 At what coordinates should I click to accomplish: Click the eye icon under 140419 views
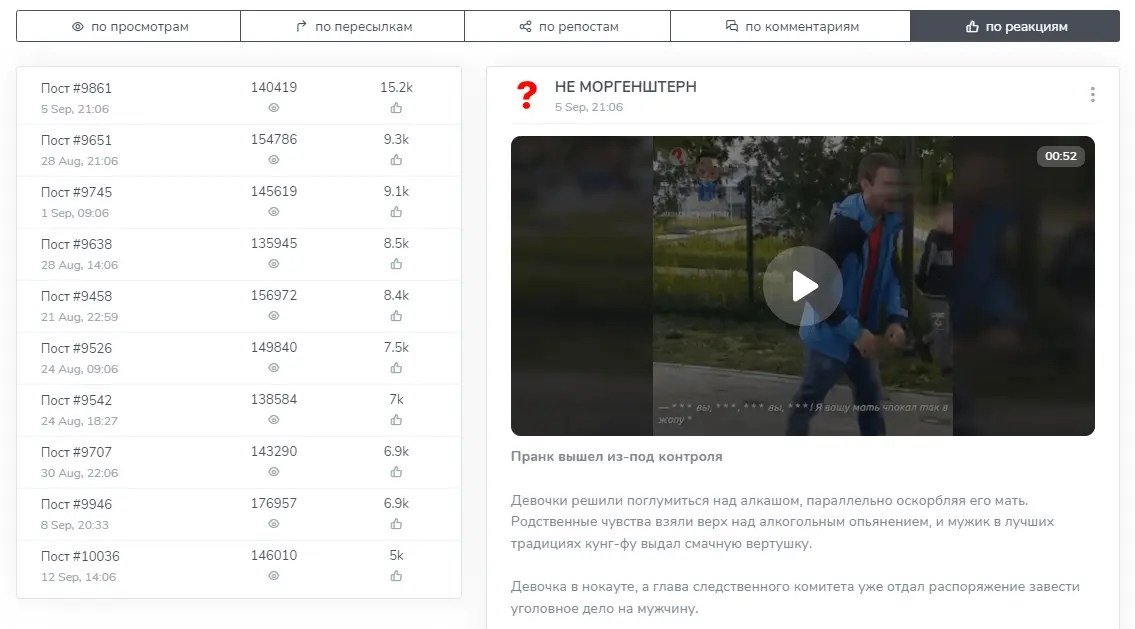pos(274,108)
